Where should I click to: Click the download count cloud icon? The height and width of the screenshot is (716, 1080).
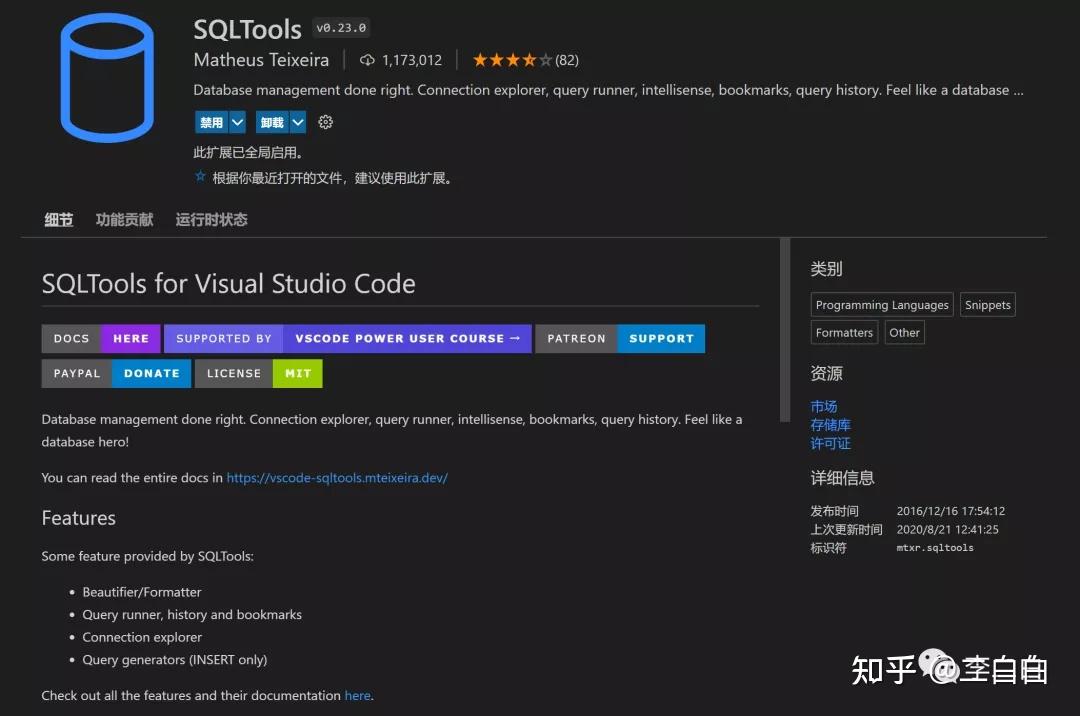[x=369, y=60]
